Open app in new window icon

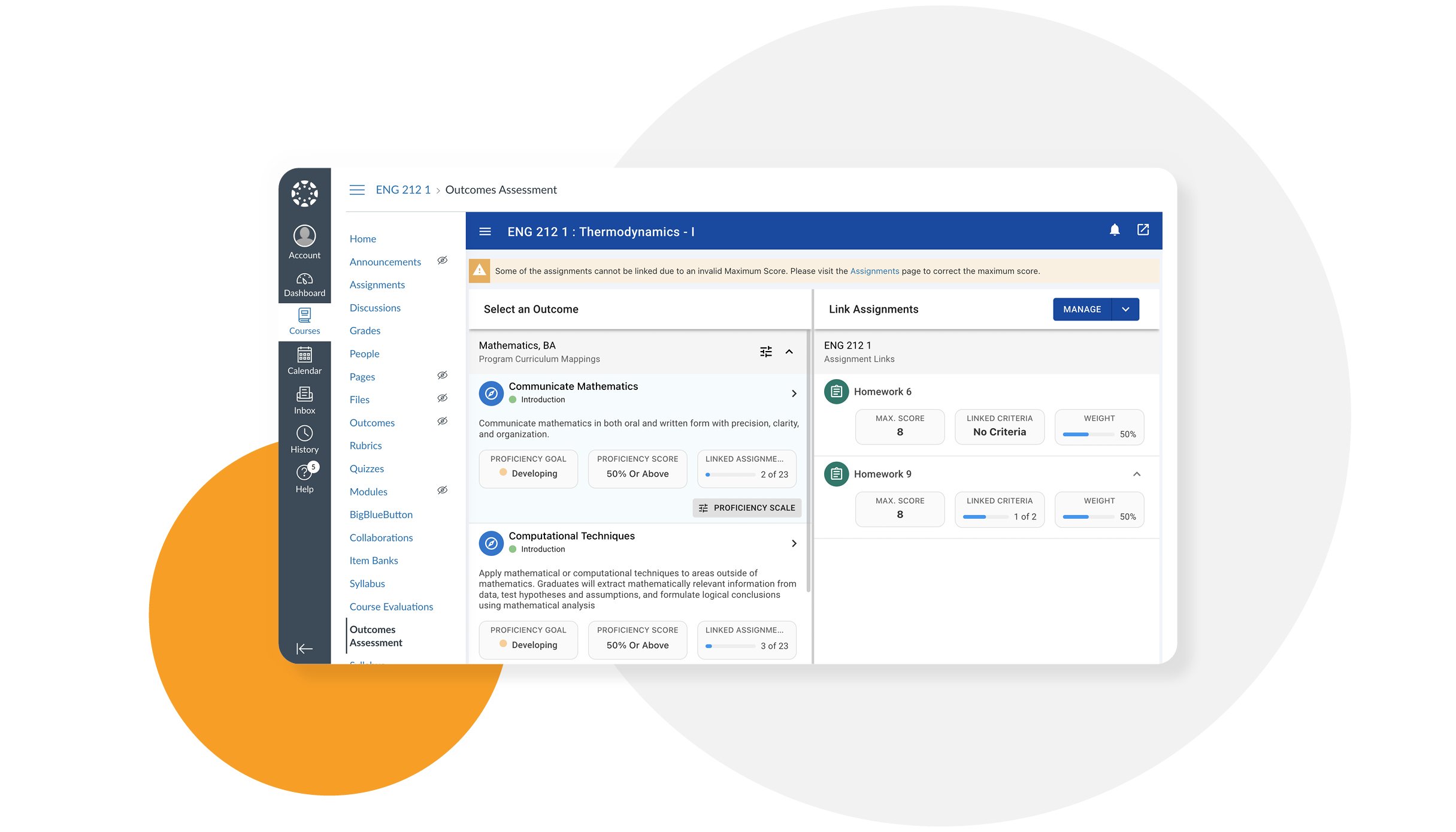[x=1143, y=230]
